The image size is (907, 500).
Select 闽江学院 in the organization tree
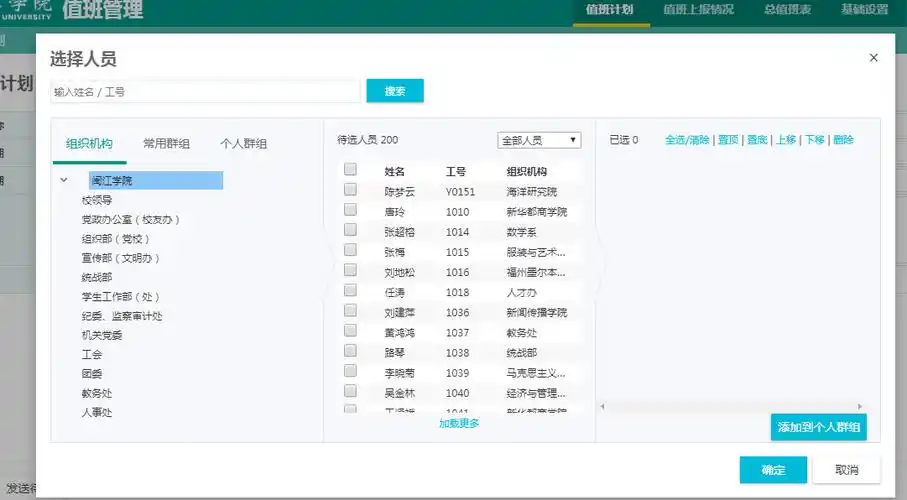(156, 181)
